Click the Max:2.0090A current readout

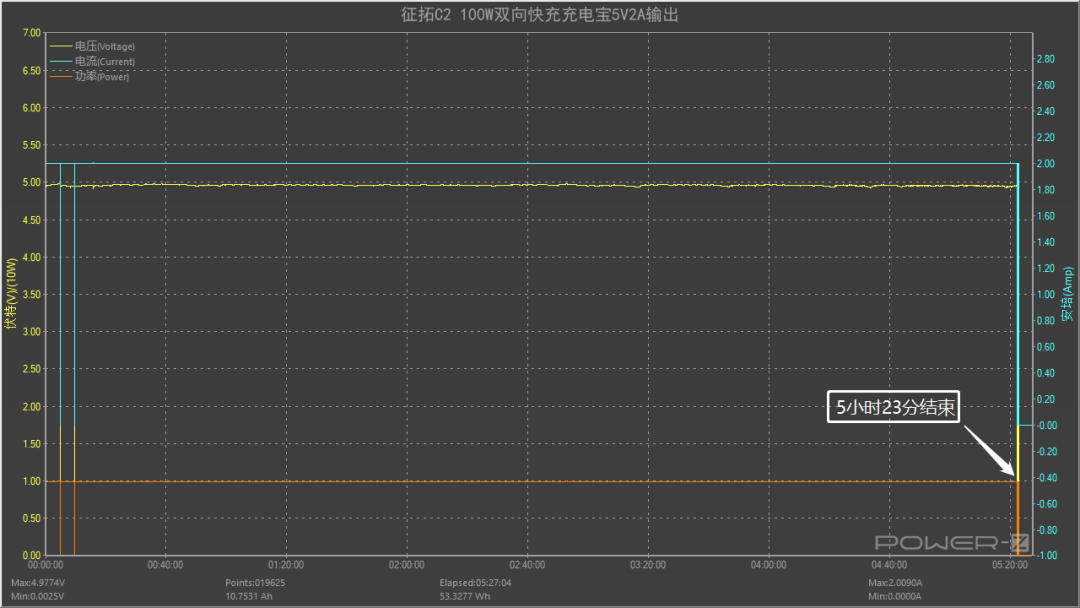pyautogui.click(x=895, y=583)
